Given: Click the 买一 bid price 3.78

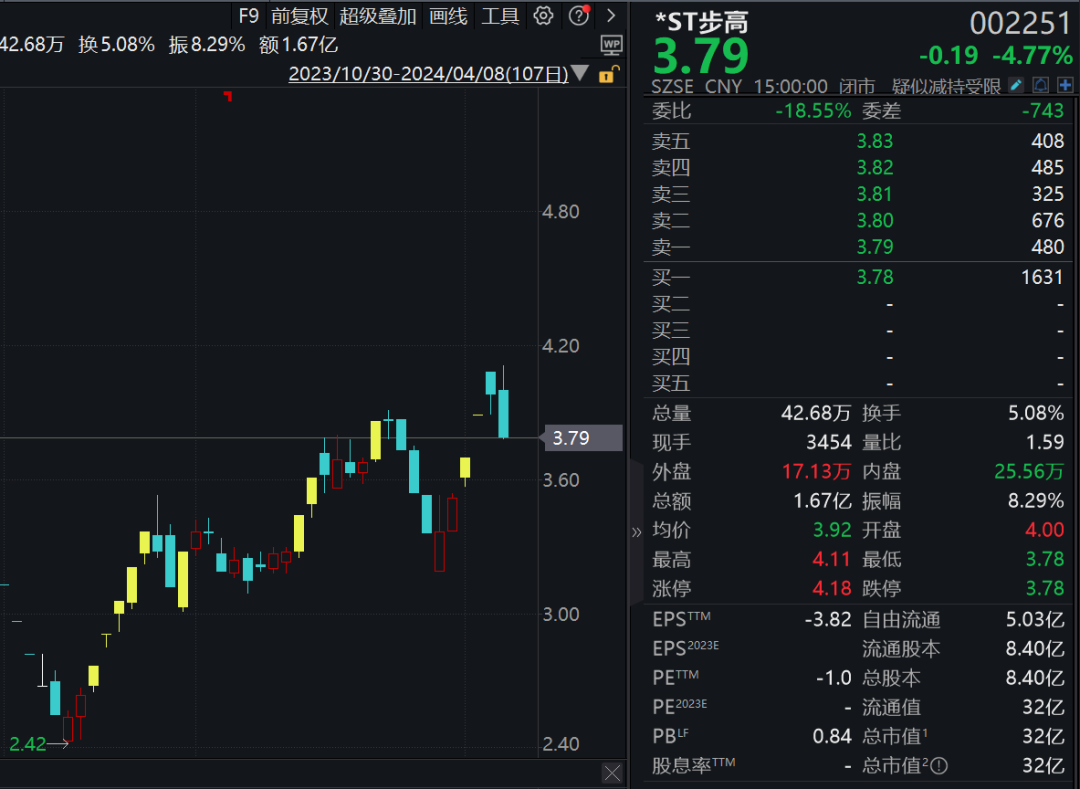Looking at the screenshot, I should coord(875,277).
